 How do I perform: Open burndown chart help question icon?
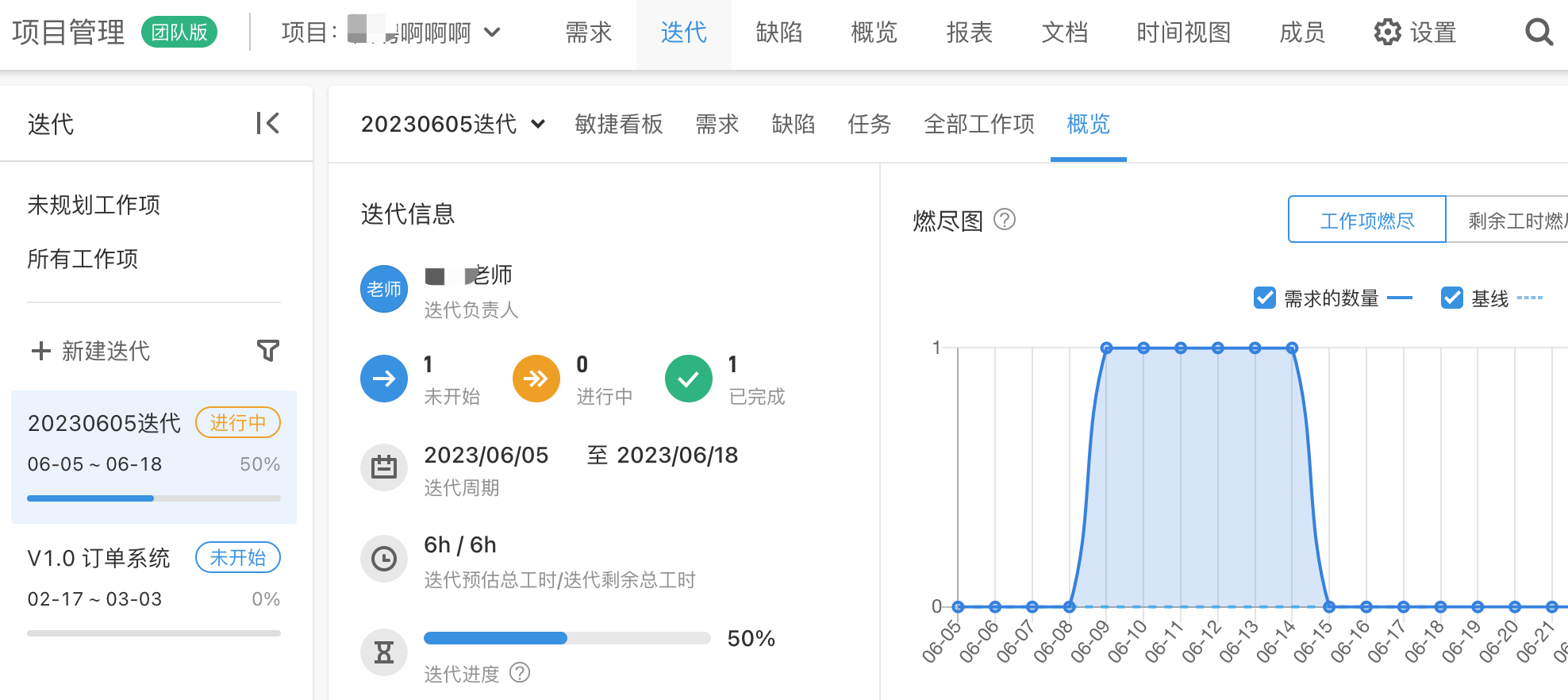[x=1005, y=219]
